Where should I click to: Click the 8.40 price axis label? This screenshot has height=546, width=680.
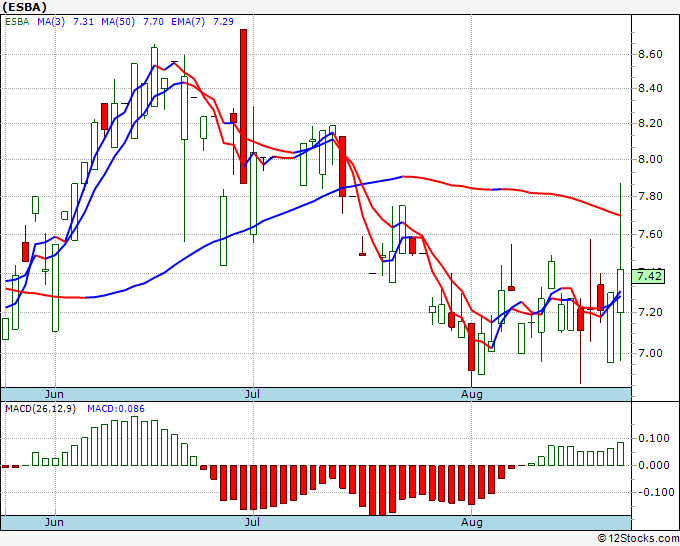651,88
